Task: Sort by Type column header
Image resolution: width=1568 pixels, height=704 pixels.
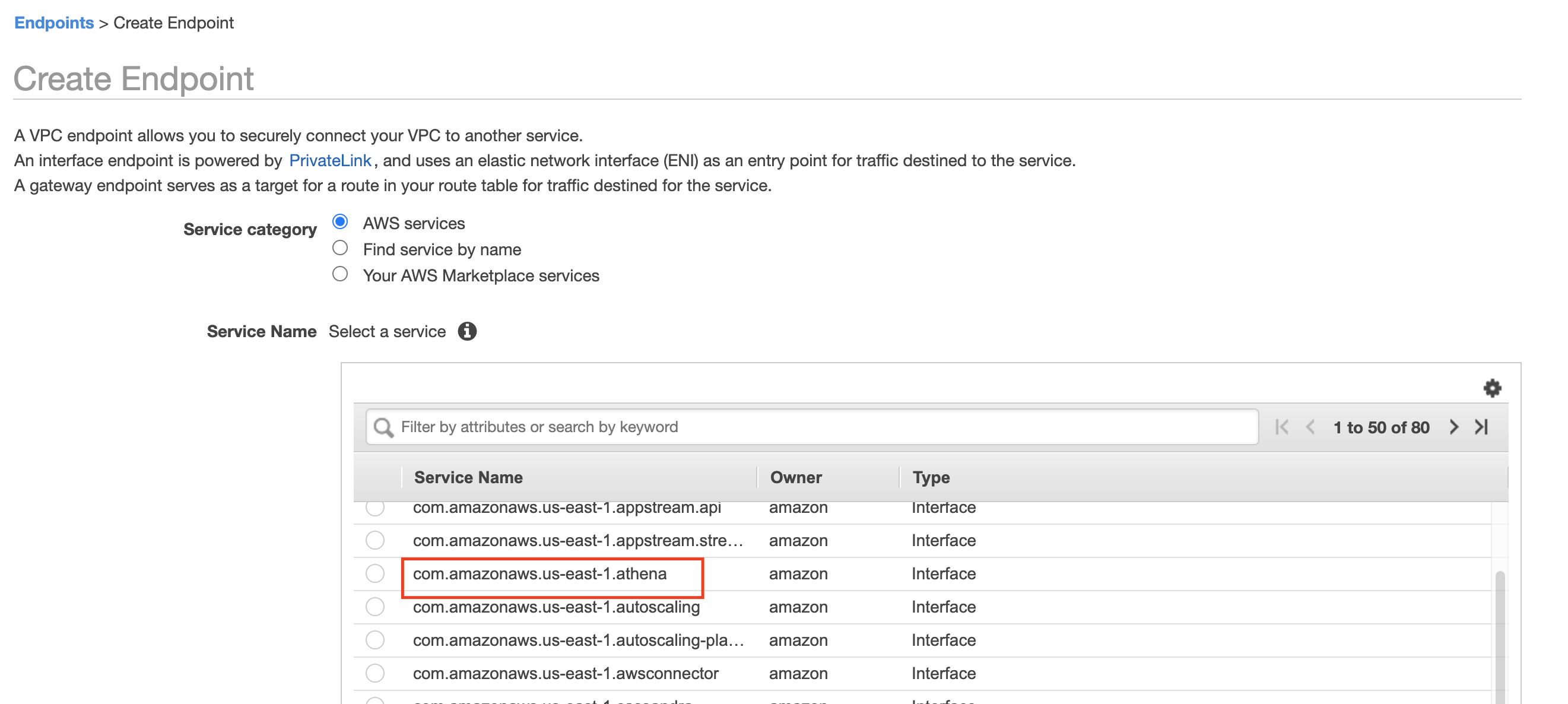Action: tap(931, 477)
